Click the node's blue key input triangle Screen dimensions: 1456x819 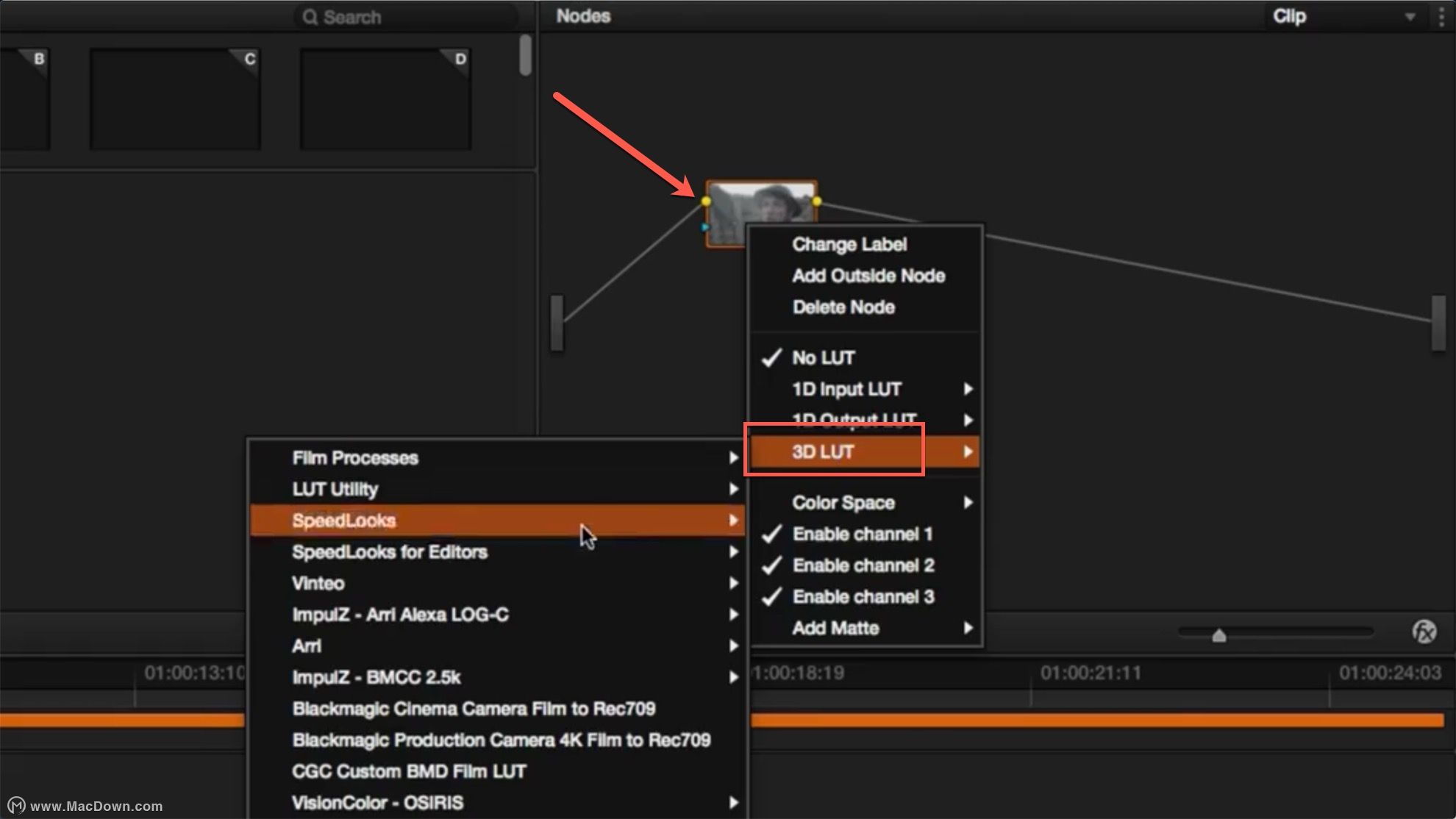(x=705, y=227)
